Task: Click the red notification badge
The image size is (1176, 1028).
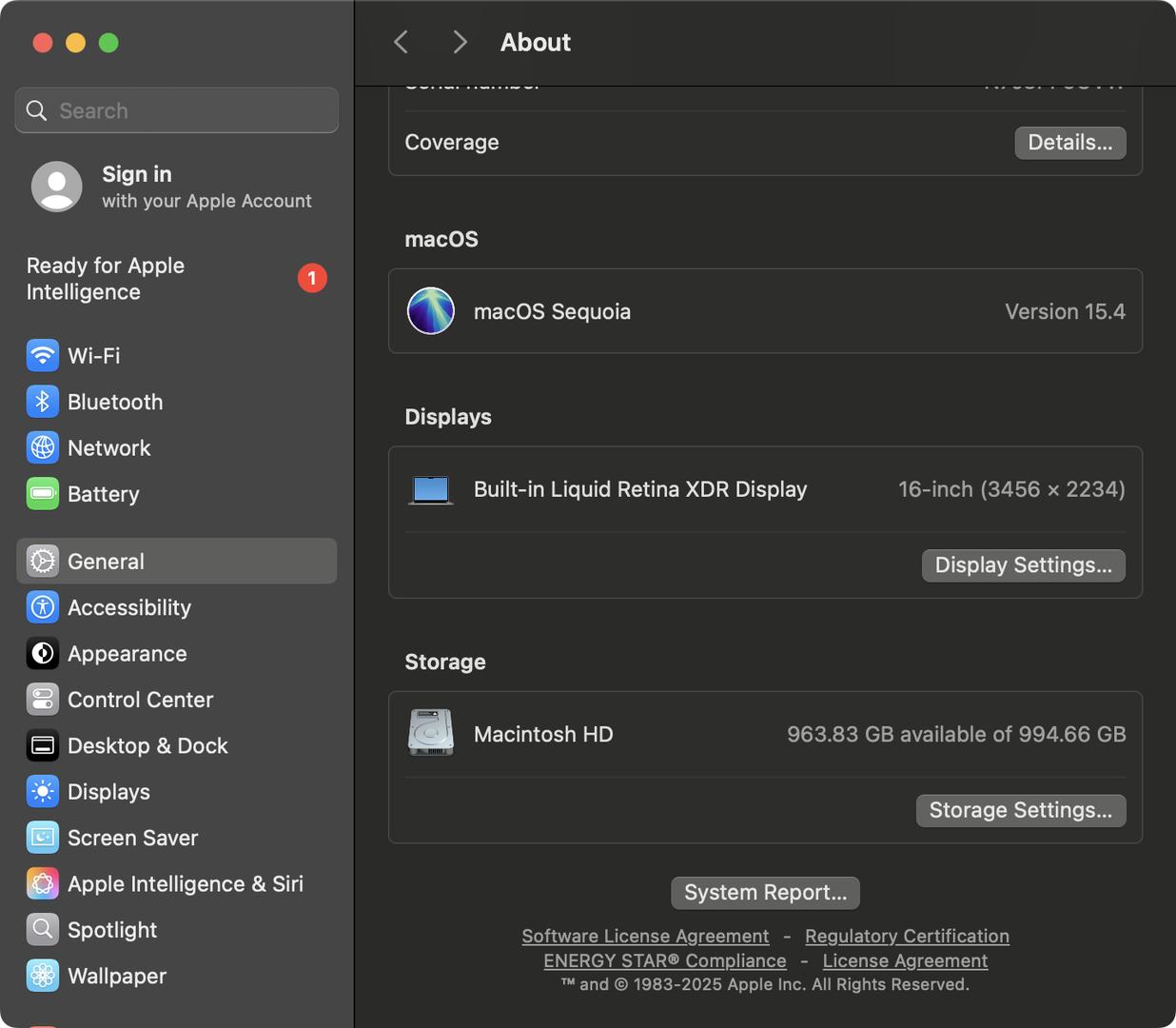Action: [312, 278]
